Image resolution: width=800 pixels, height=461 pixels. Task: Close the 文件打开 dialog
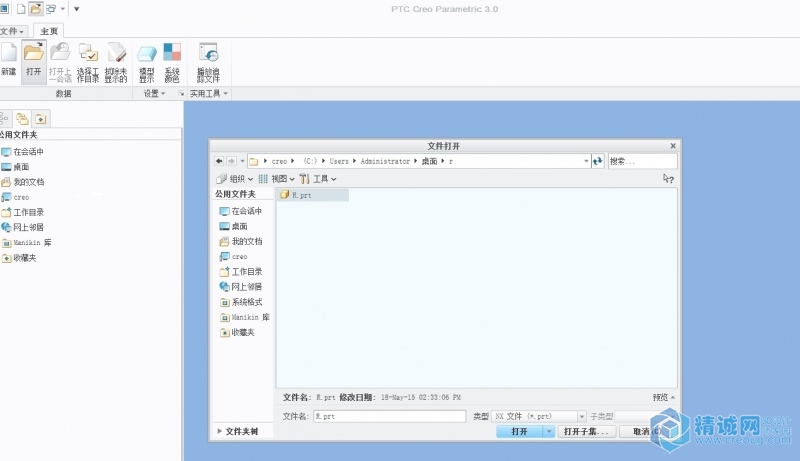click(x=673, y=146)
